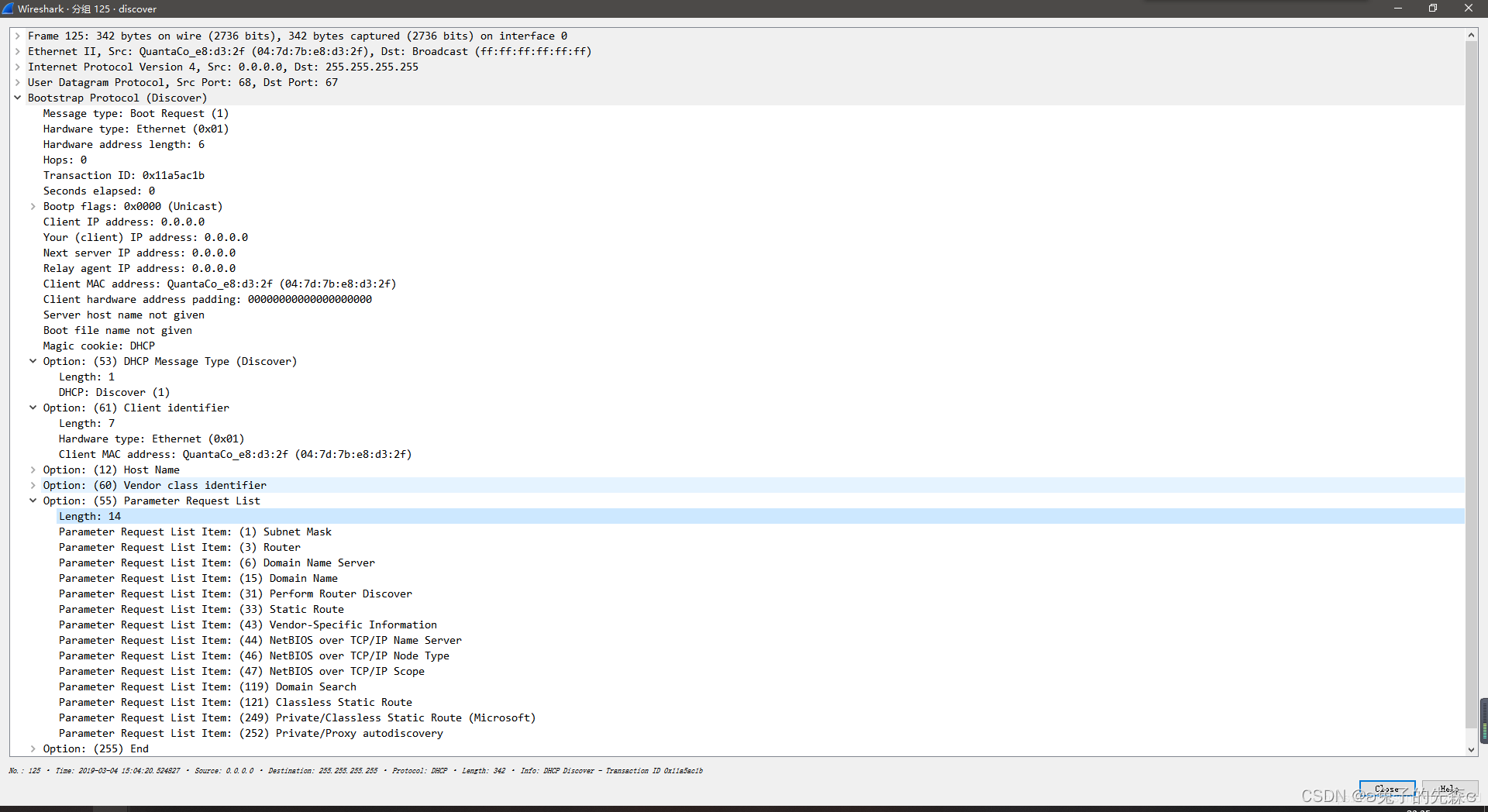Select Item (252) Private/Proxy autodiscovery
This screenshot has width=1488, height=812.
point(251,733)
